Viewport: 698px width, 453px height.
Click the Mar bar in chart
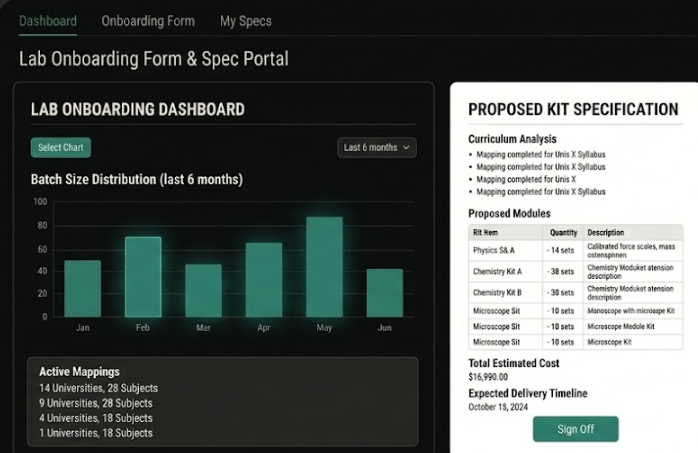tap(203, 290)
